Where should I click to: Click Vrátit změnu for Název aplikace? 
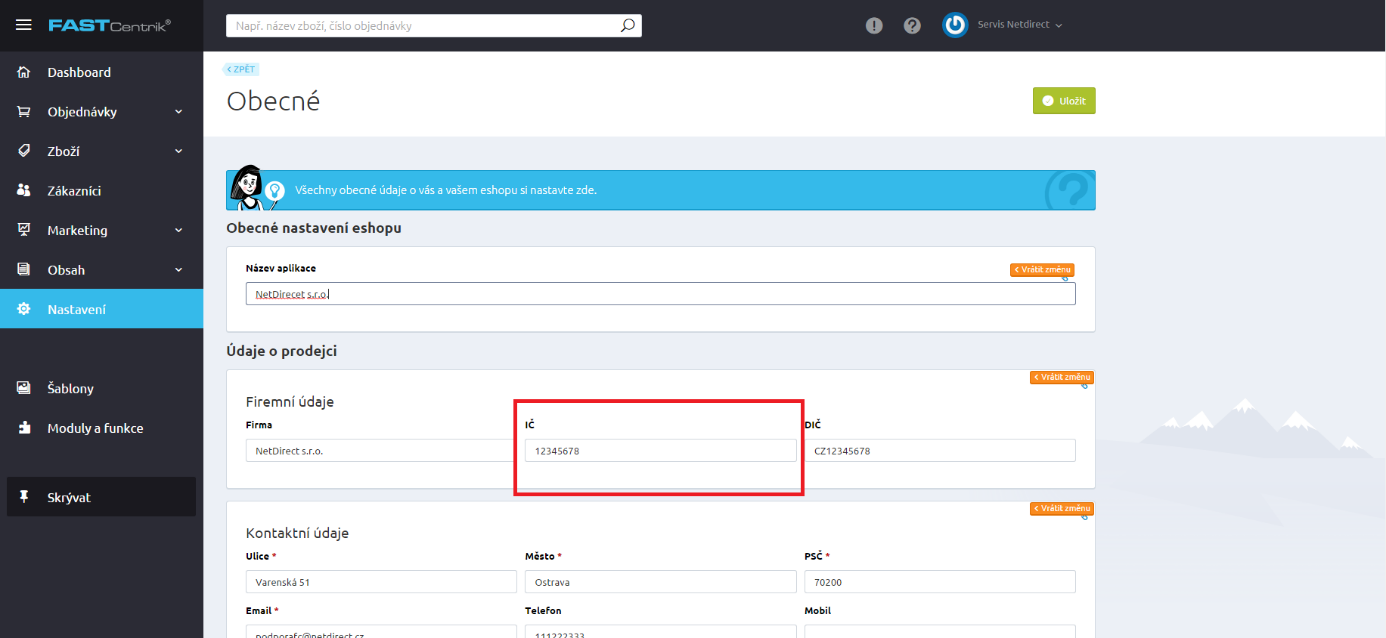(x=1042, y=270)
